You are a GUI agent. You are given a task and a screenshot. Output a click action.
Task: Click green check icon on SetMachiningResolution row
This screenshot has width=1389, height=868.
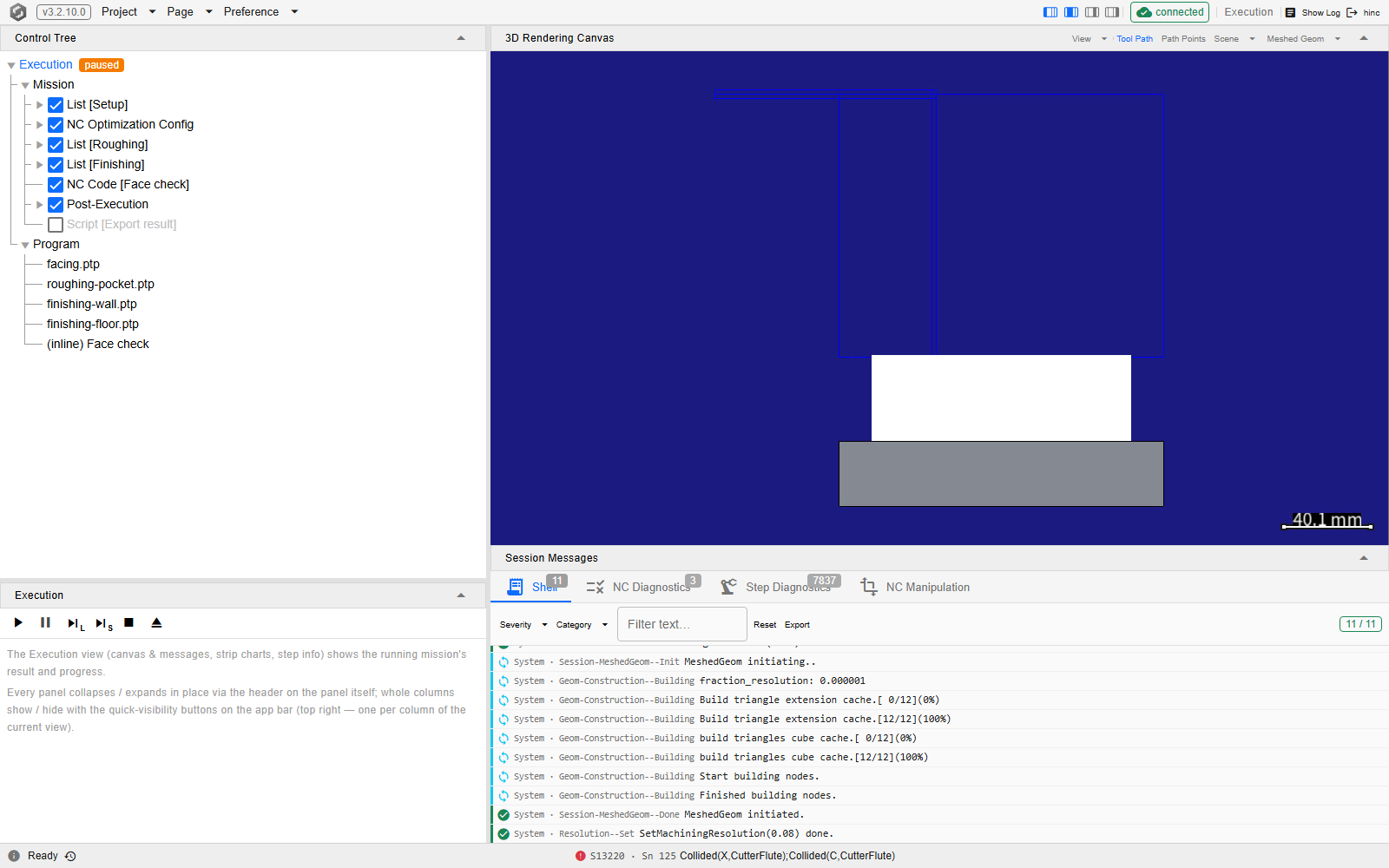pyautogui.click(x=504, y=833)
